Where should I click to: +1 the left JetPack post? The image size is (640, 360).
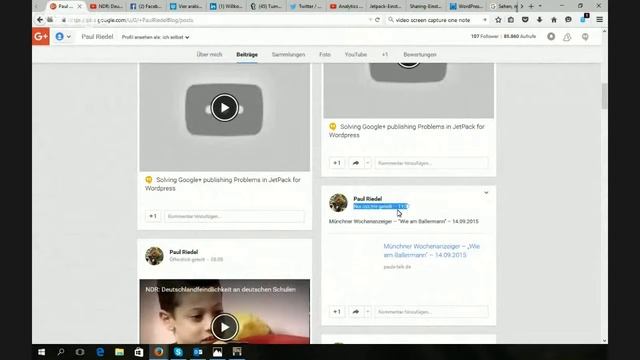click(153, 216)
